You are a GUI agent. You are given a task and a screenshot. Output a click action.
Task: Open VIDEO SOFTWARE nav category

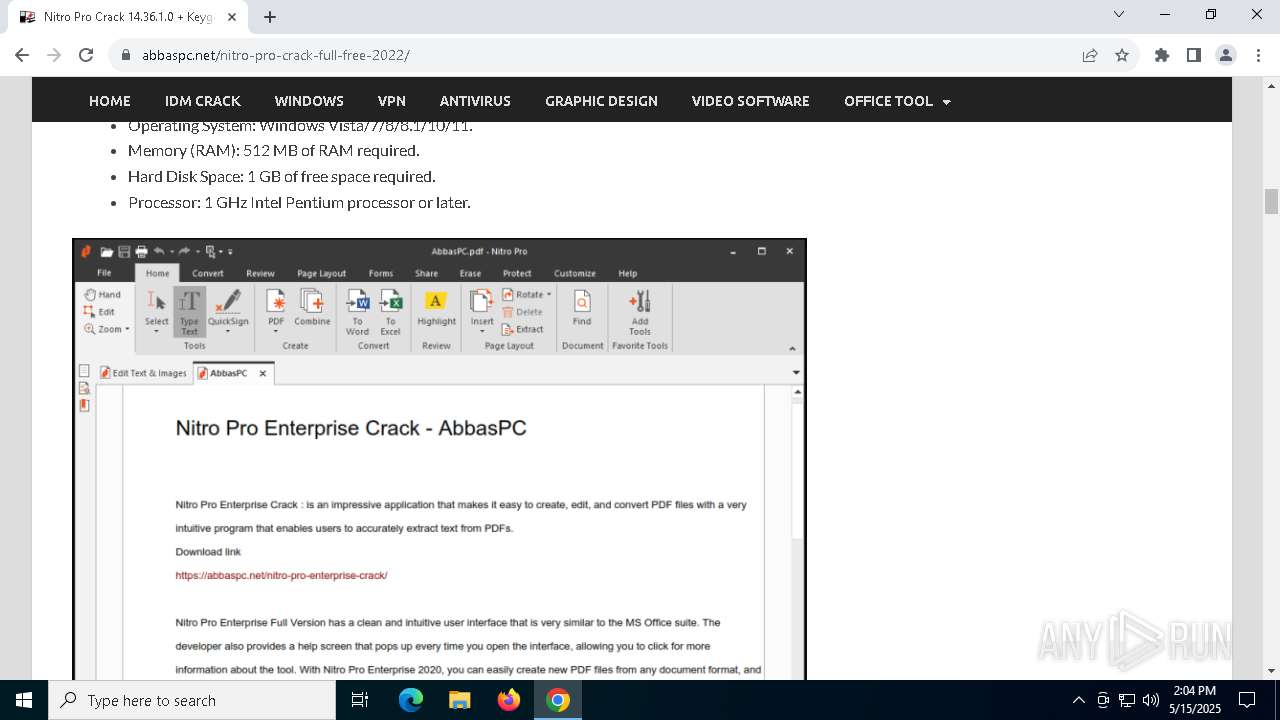click(751, 101)
